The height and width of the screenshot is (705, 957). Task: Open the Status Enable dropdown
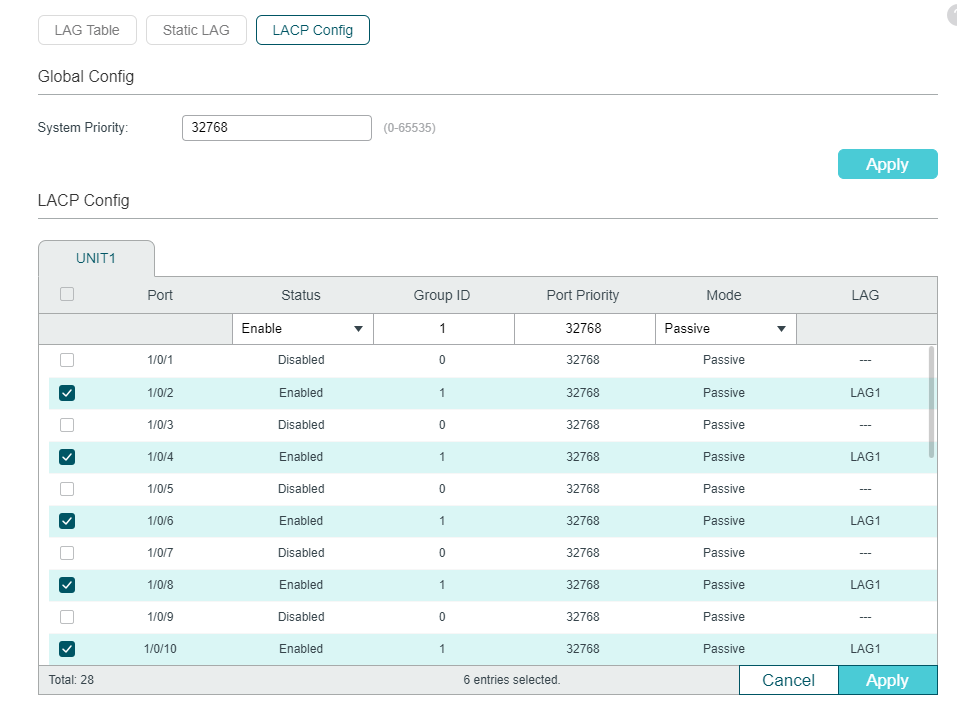pos(303,328)
